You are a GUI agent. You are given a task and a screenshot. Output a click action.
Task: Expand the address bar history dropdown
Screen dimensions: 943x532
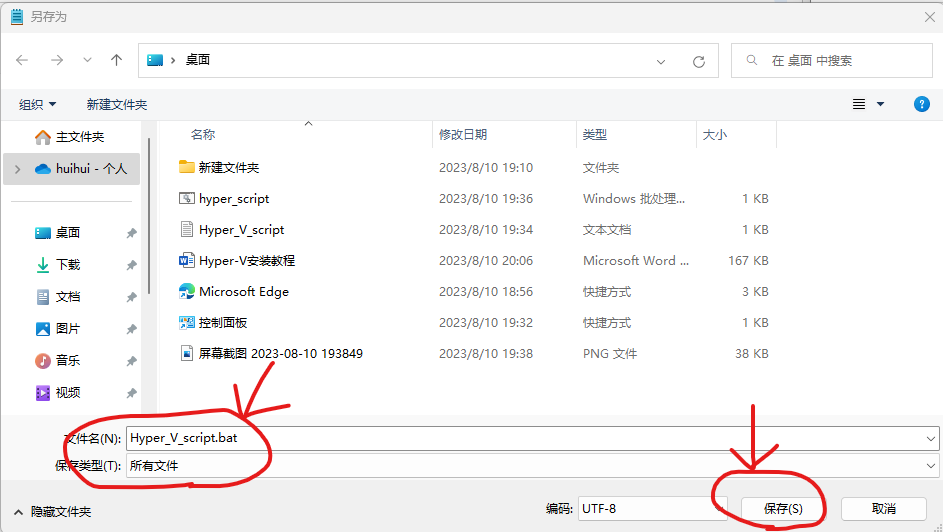[x=661, y=61]
